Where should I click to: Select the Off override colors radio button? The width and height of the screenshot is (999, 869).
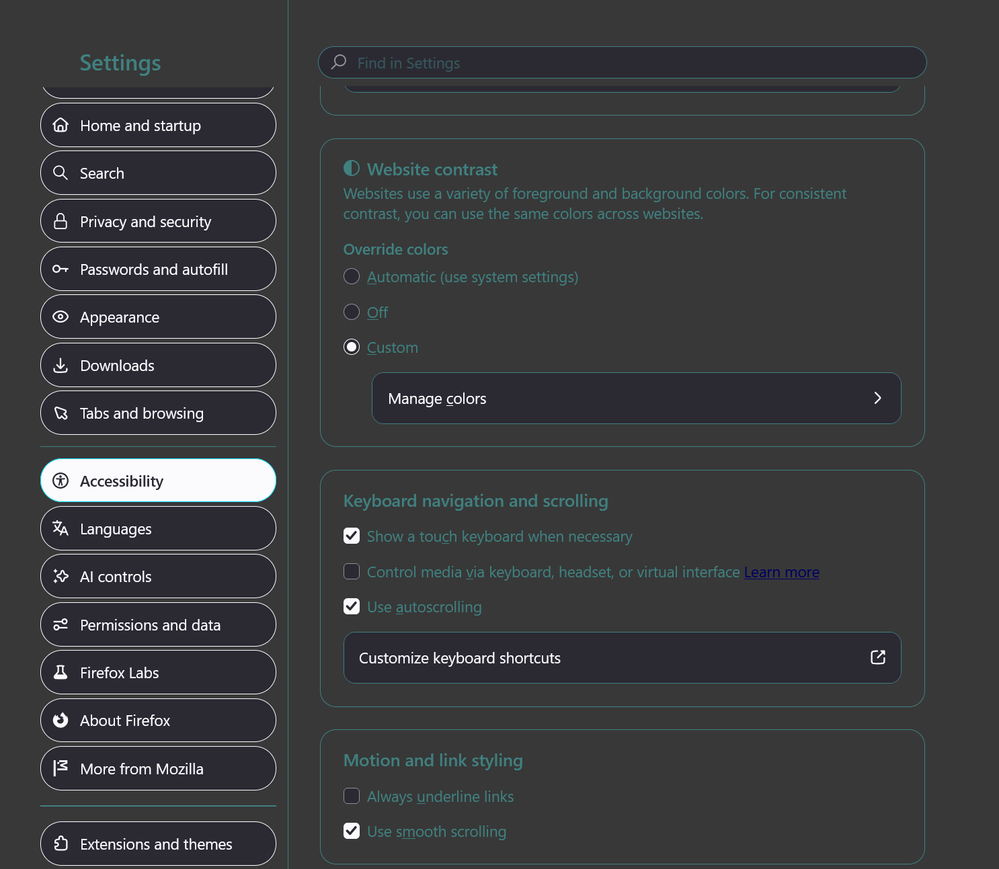tap(352, 312)
